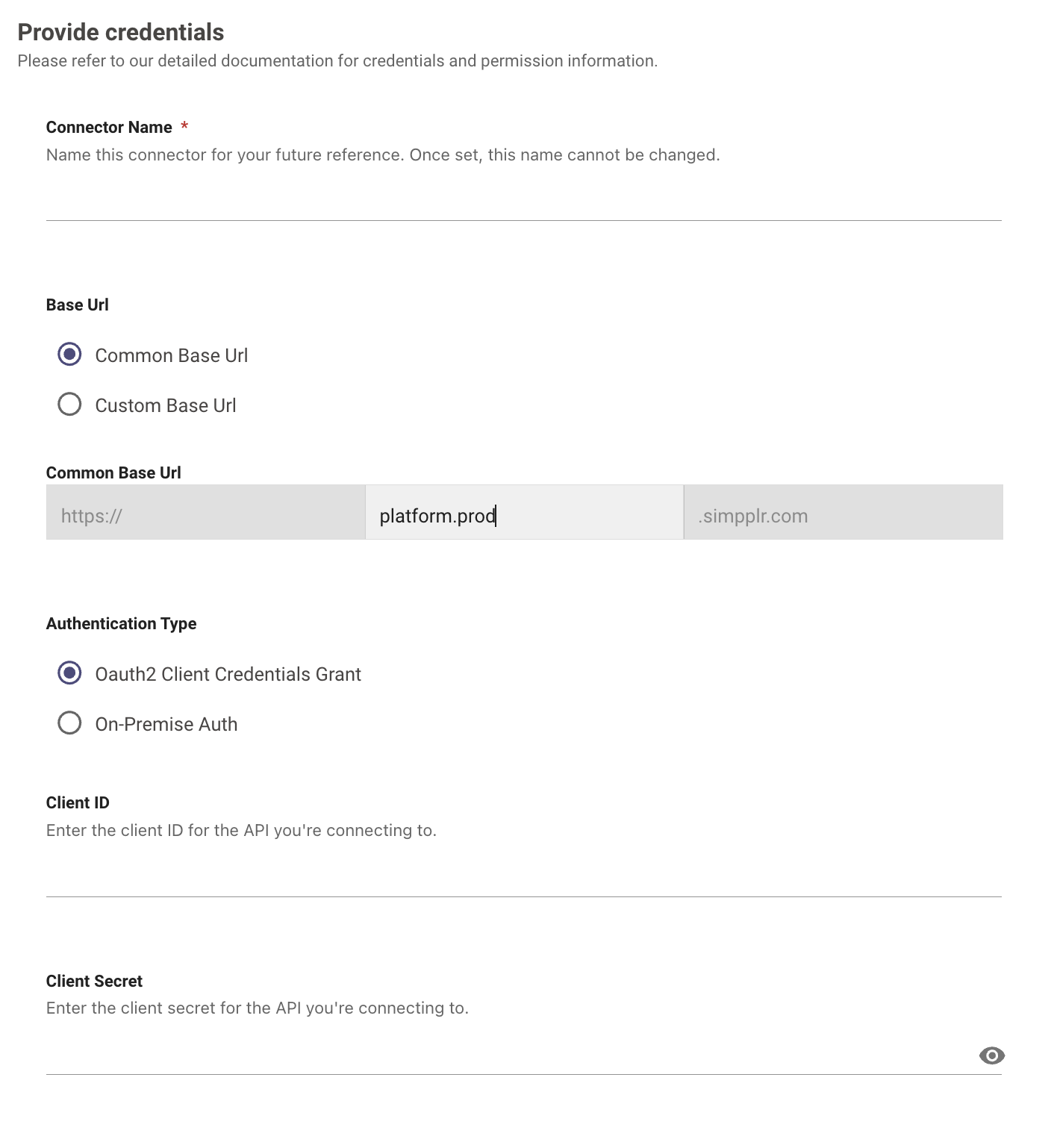Reveal the client secret with eye icon
Viewport: 1057px width, 1148px height.
(991, 1055)
